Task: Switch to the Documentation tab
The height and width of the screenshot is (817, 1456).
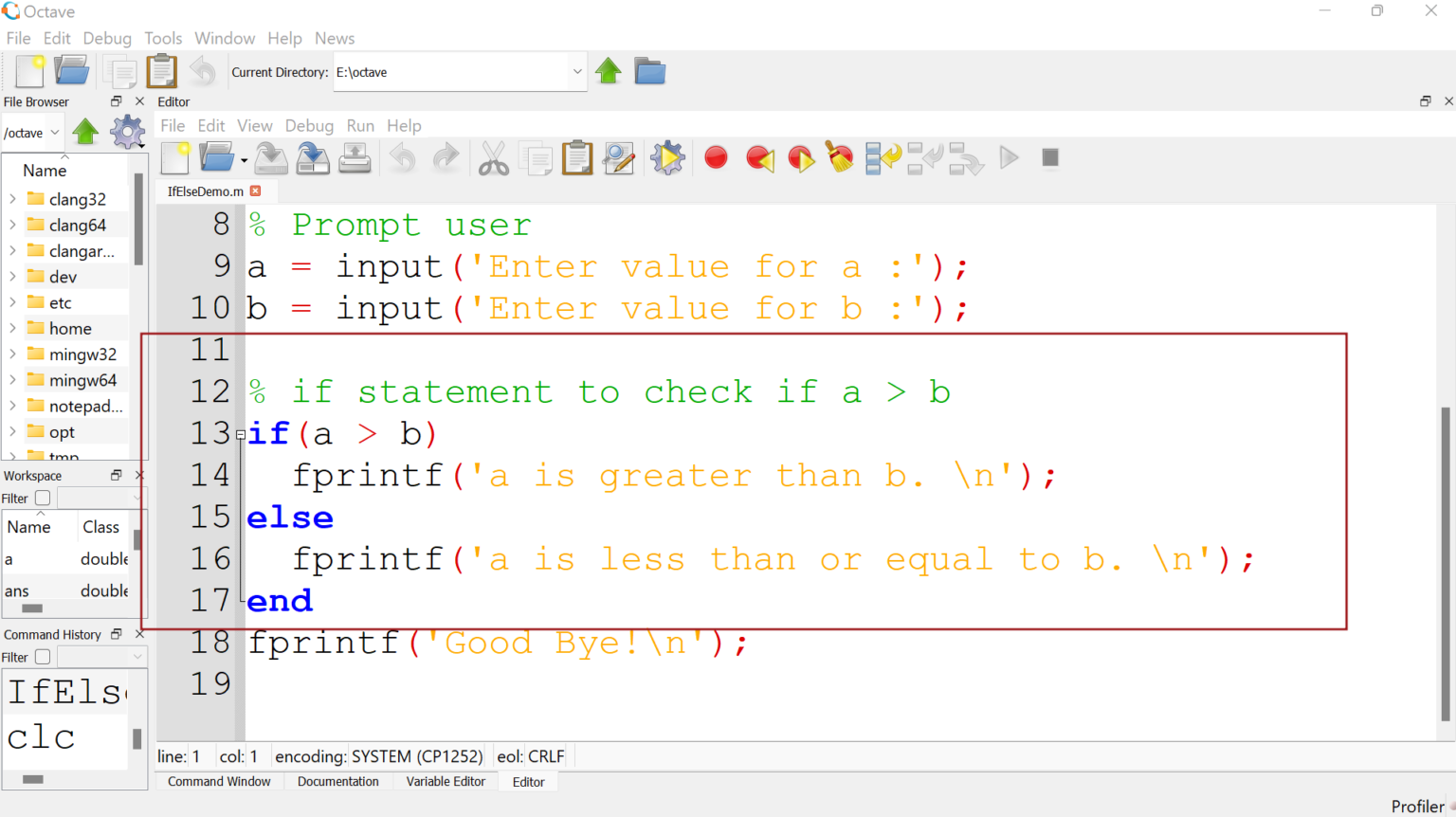Action: click(337, 781)
